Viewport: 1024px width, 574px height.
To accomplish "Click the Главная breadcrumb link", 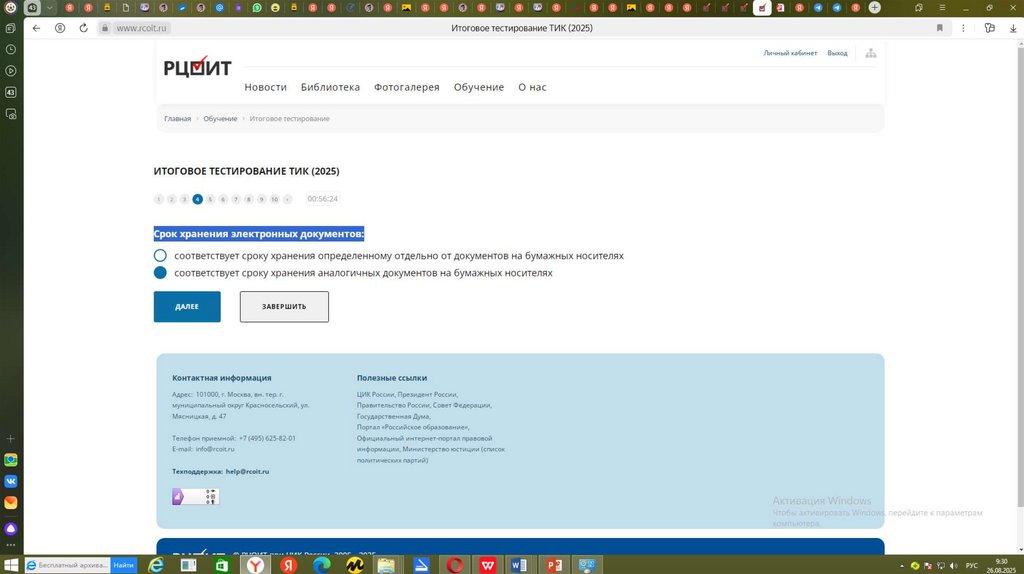I will (177, 119).
